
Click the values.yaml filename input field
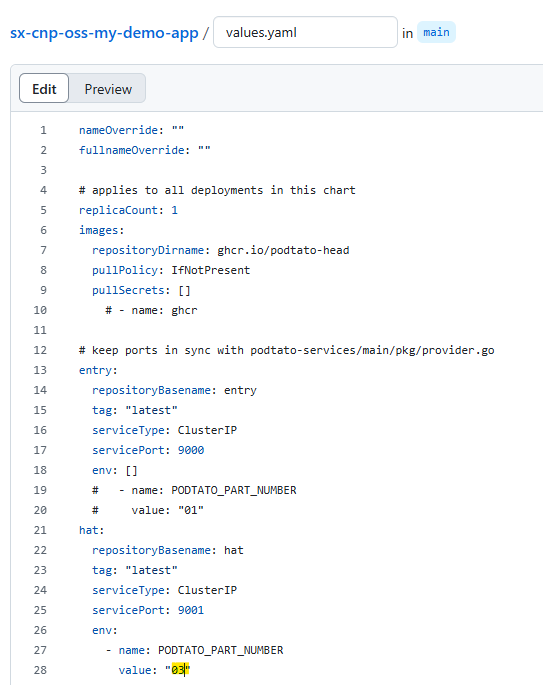point(305,32)
